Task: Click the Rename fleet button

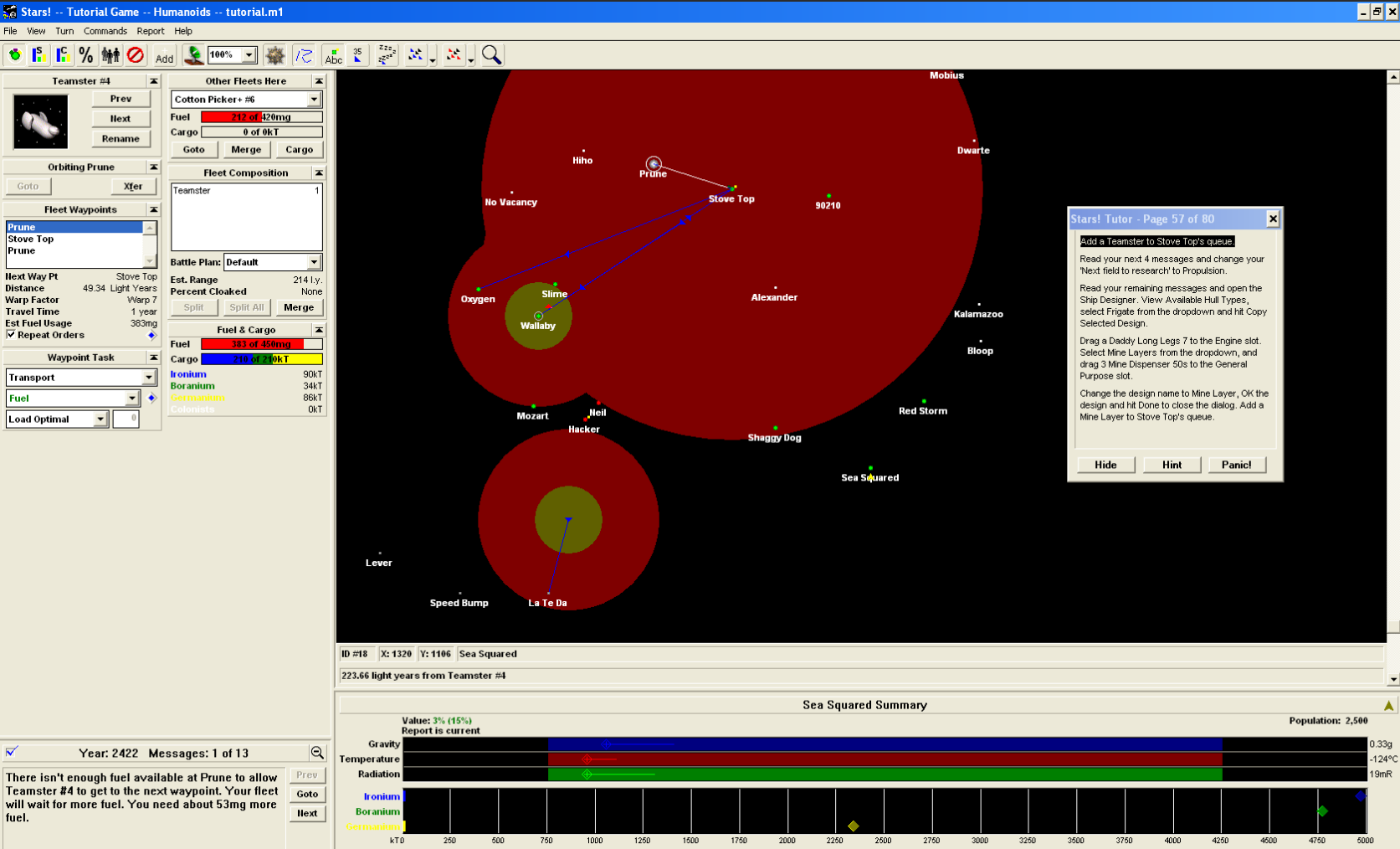Action: [x=121, y=139]
